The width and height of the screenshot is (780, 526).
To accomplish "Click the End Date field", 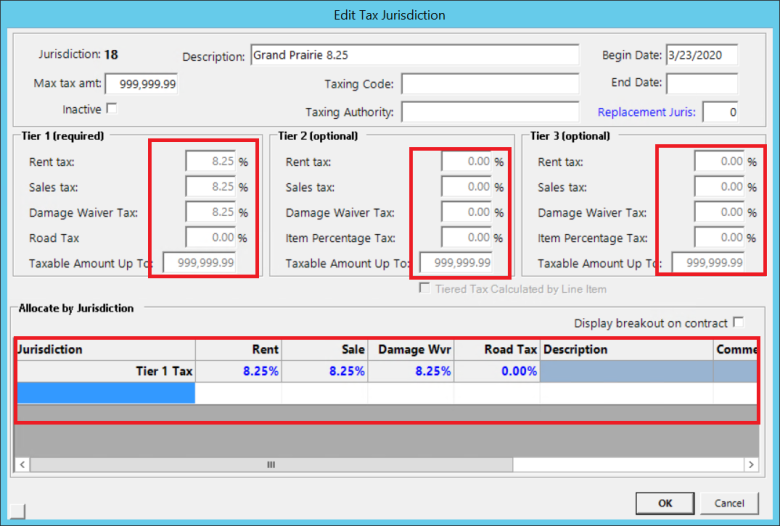I will [x=701, y=83].
